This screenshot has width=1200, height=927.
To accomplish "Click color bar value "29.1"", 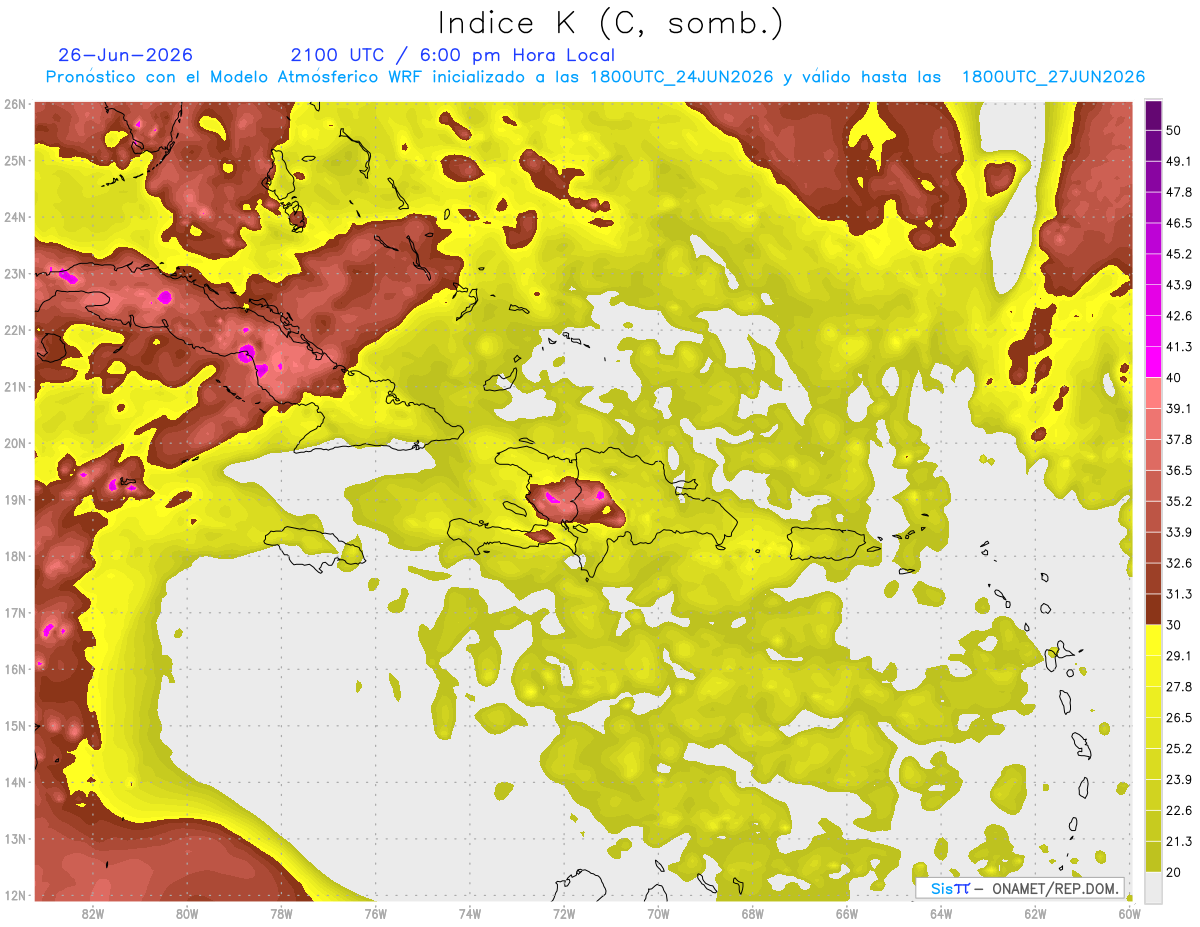I will pos(1179,655).
